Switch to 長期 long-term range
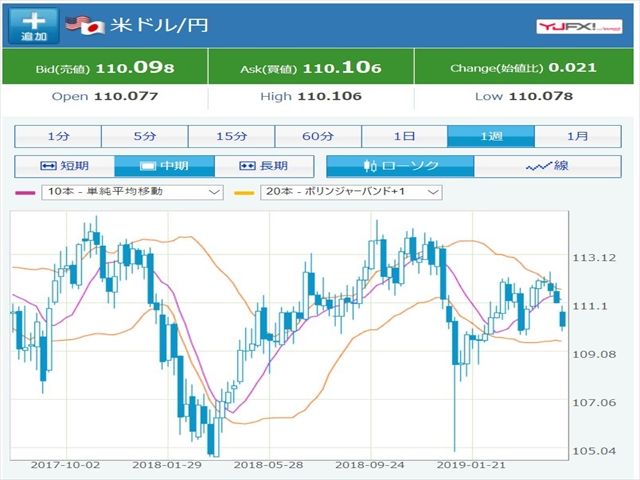 pyautogui.click(x=264, y=166)
